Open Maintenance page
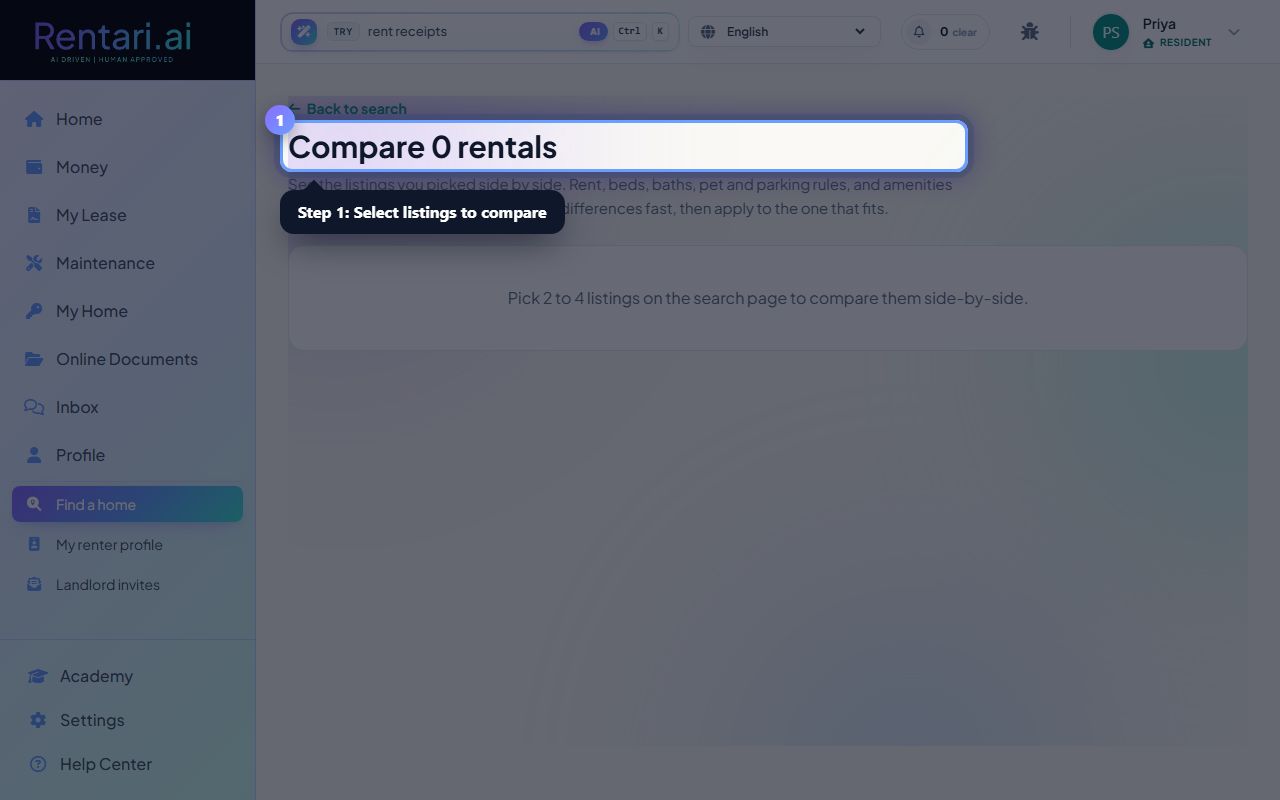The width and height of the screenshot is (1280, 800). pyautogui.click(x=127, y=263)
